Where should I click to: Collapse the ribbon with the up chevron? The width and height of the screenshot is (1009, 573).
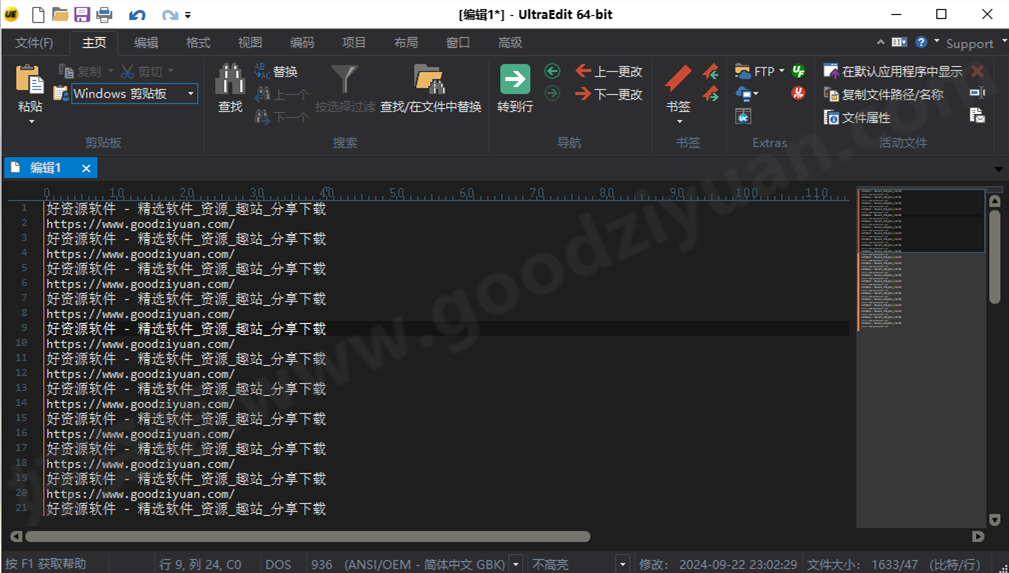[880, 42]
